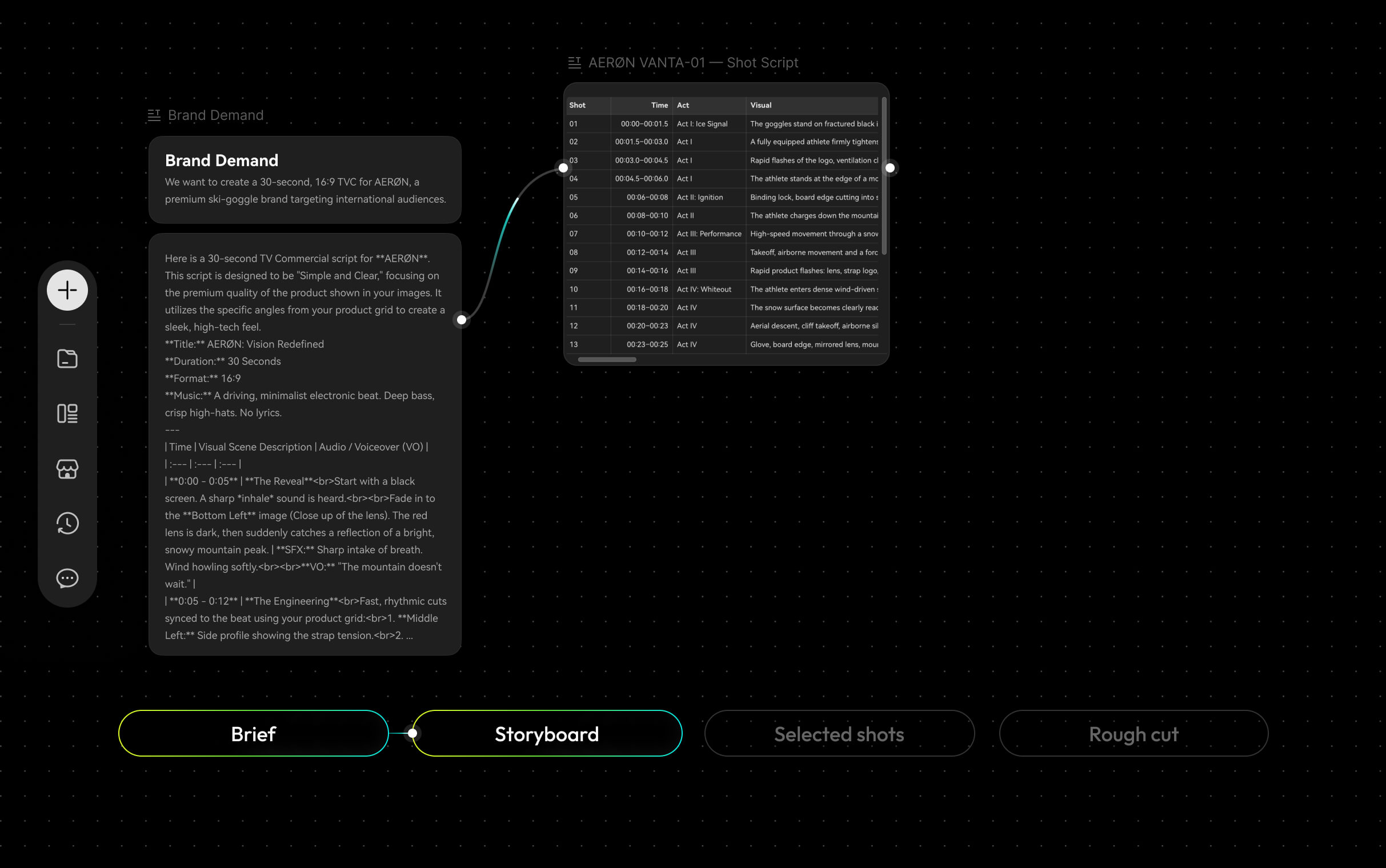Click visual cell 'The goggles stand on fractured black'
1386x868 pixels.
coord(812,123)
